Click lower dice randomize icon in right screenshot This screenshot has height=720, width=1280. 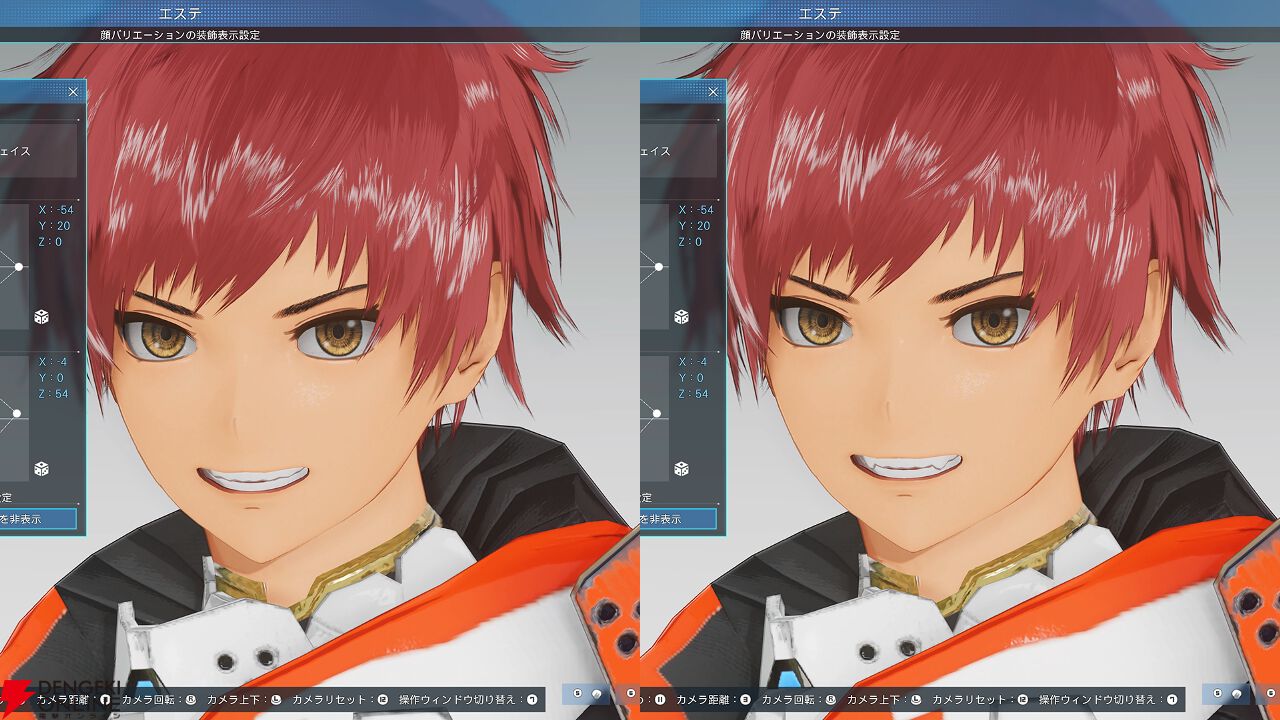(x=681, y=469)
